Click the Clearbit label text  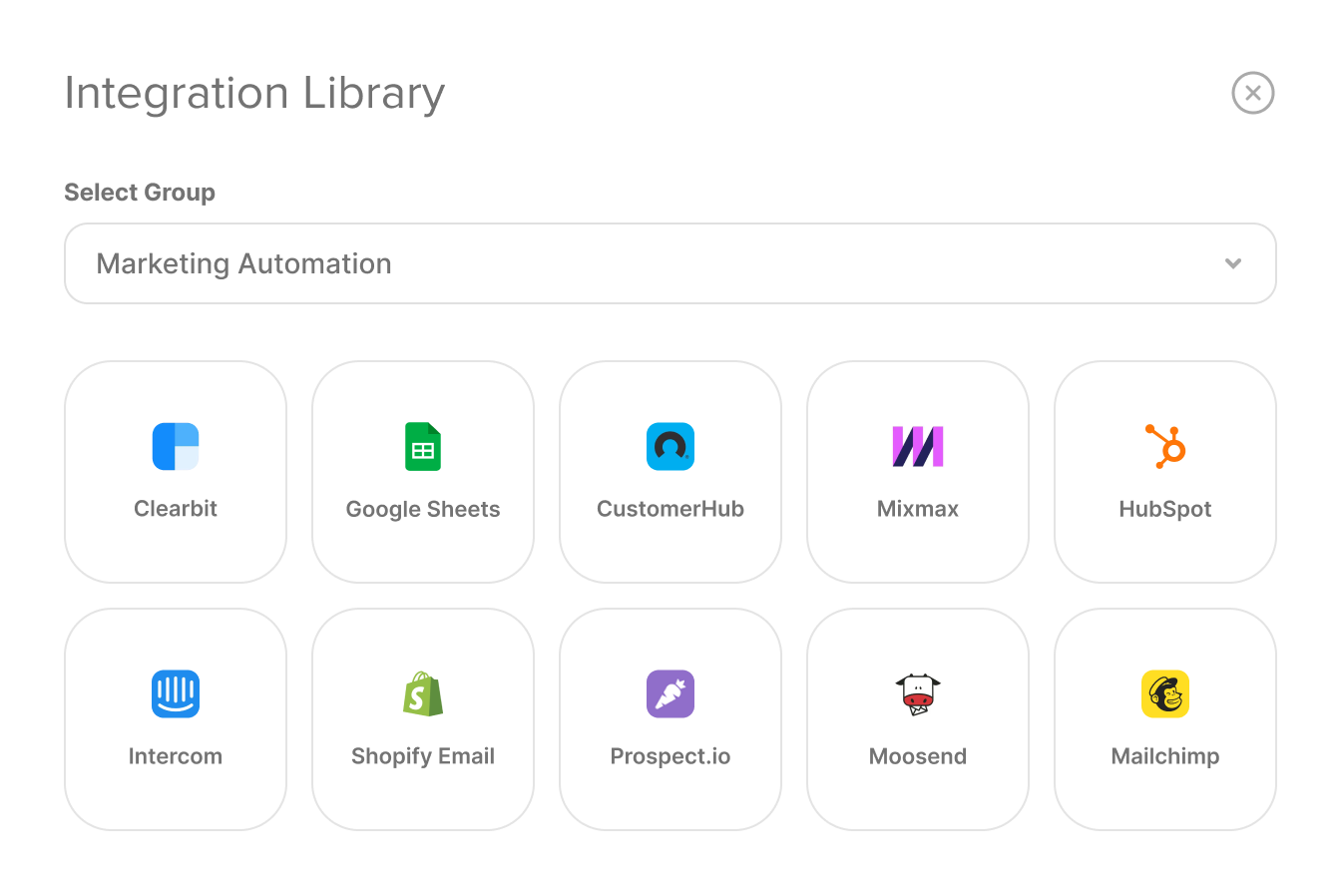176,508
